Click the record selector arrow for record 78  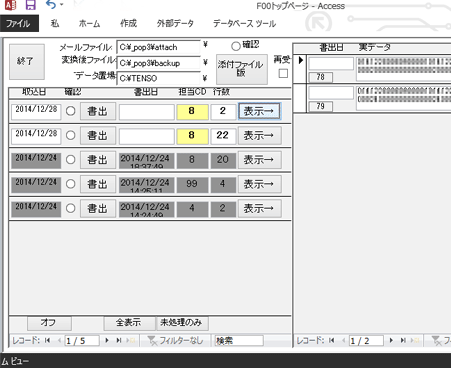pyautogui.click(x=300, y=69)
